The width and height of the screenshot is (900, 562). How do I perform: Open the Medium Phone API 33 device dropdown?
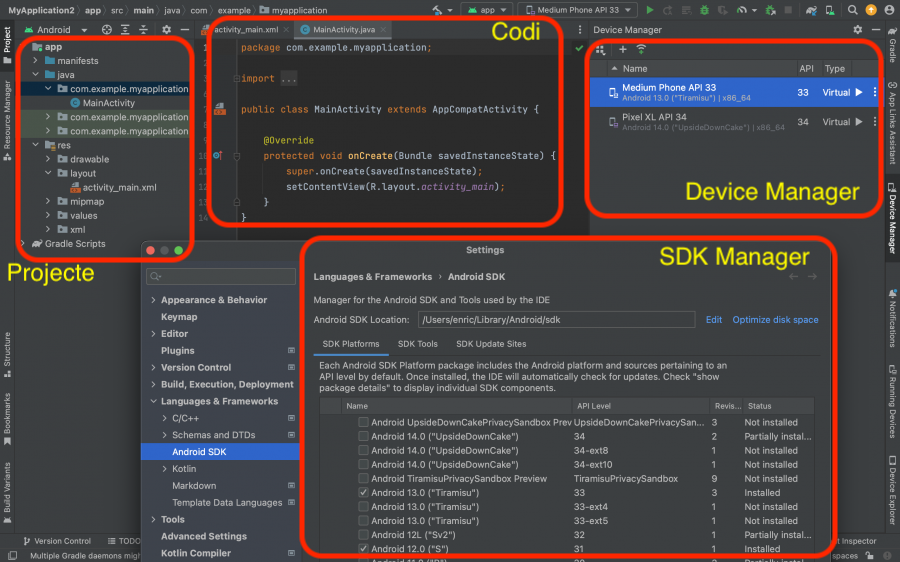click(x=579, y=10)
